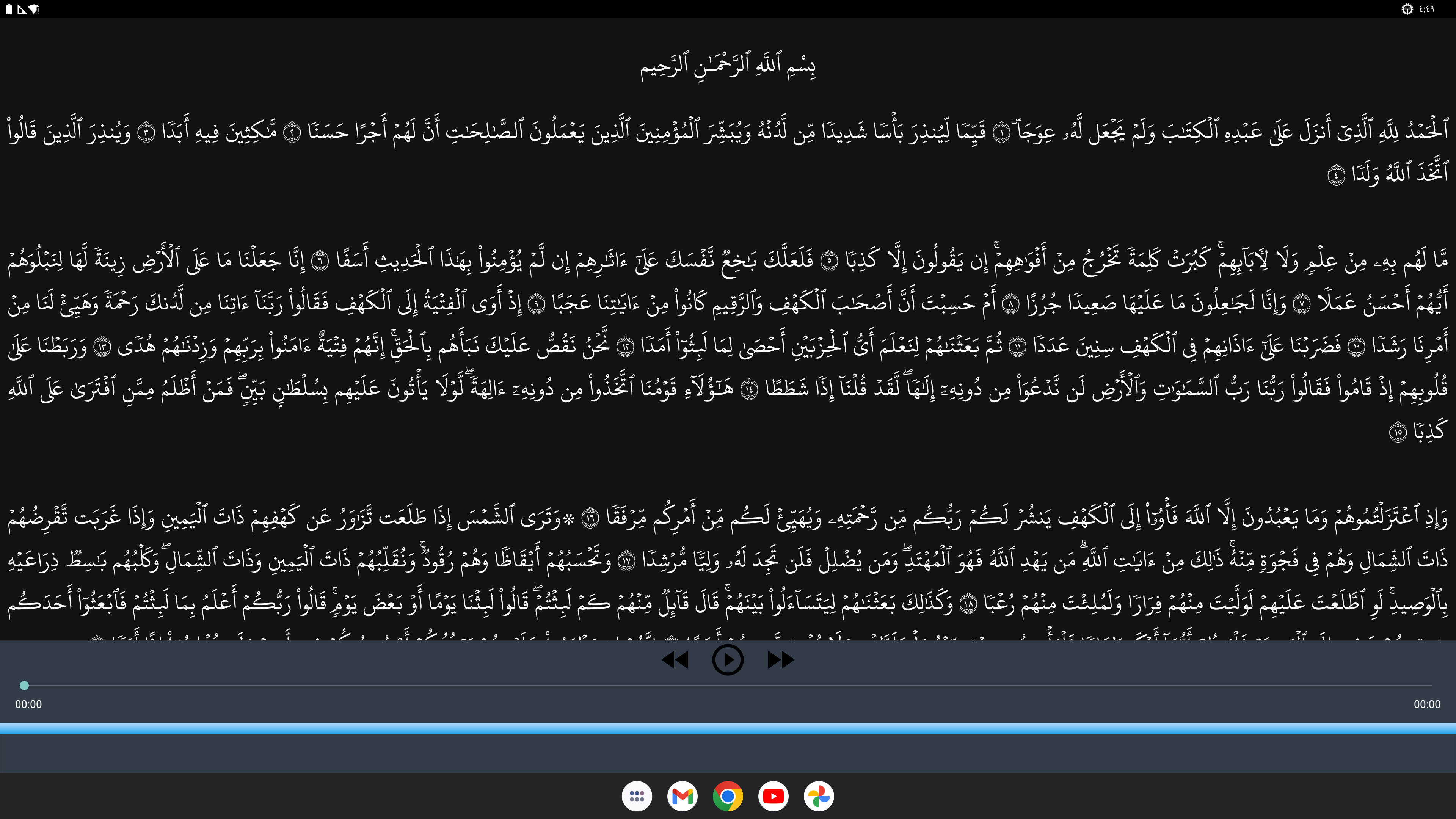
Task: Click the status bar clock showing ٤:٤٩
Action: [1426, 9]
